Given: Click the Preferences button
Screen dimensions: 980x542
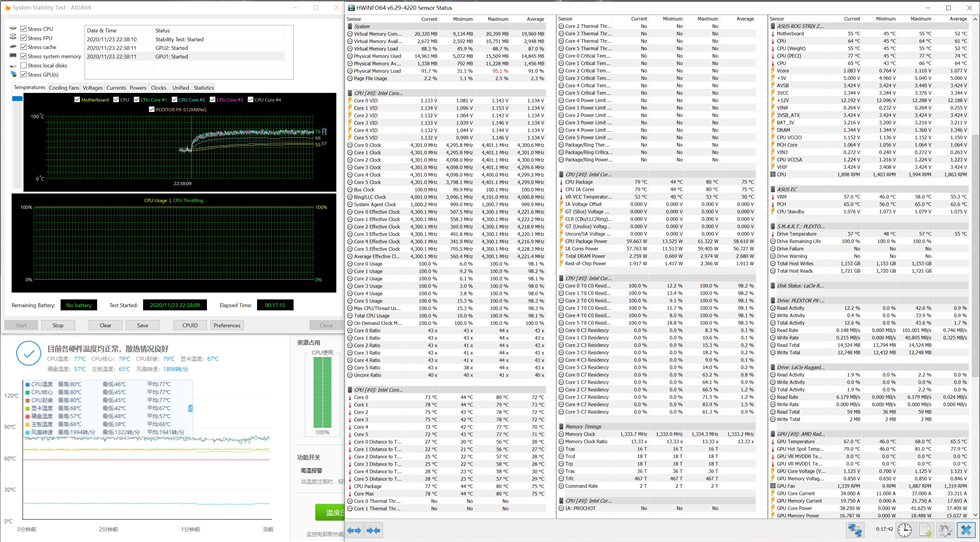Looking at the screenshot, I should click(227, 325).
